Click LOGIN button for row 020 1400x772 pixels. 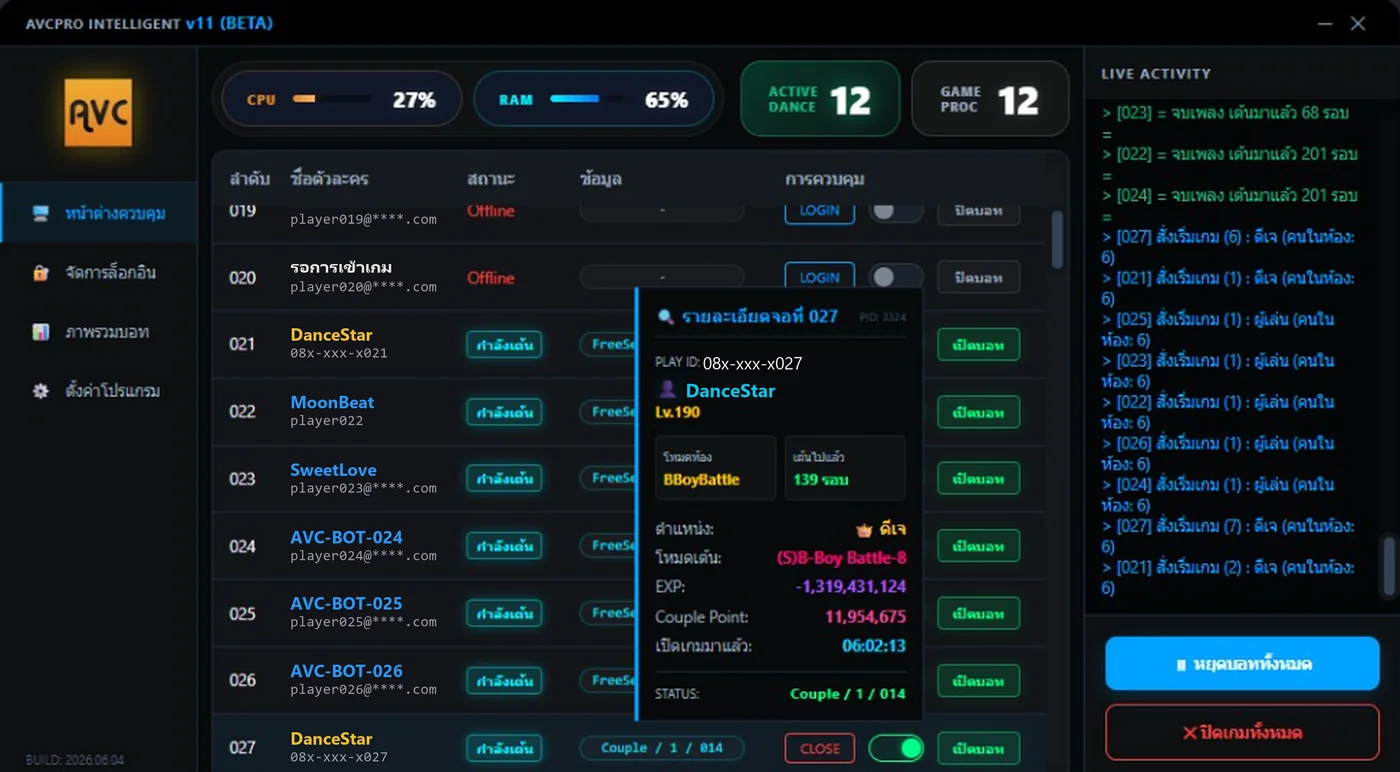tap(820, 277)
